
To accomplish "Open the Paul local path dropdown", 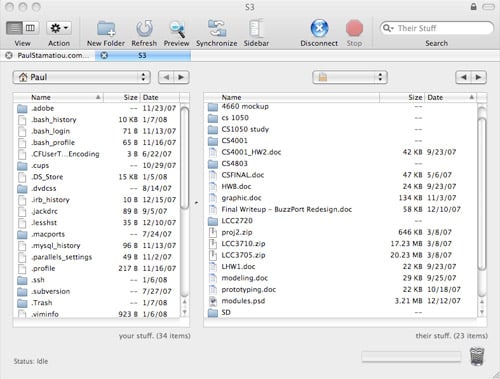I will 82,77.
